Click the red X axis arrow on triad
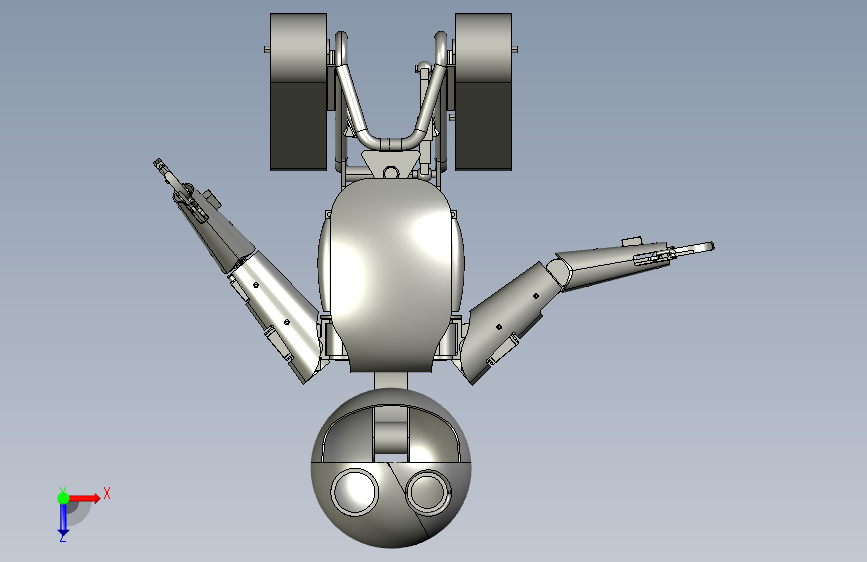This screenshot has width=867, height=562. 85,498
